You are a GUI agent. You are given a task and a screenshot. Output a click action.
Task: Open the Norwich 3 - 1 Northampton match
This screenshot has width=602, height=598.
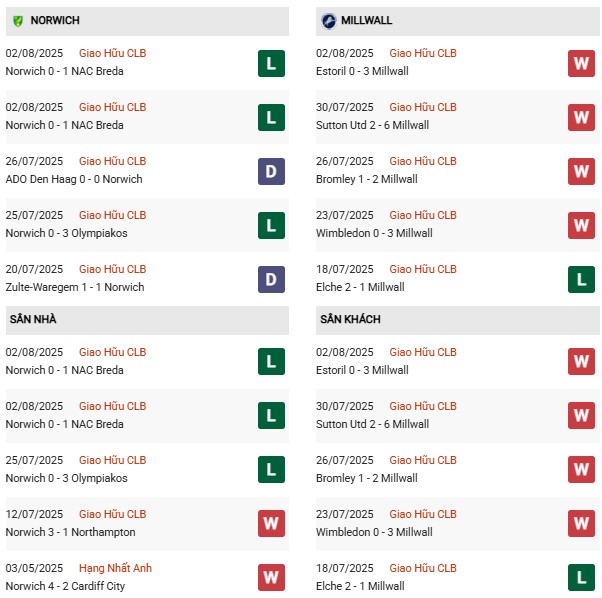click(70, 532)
